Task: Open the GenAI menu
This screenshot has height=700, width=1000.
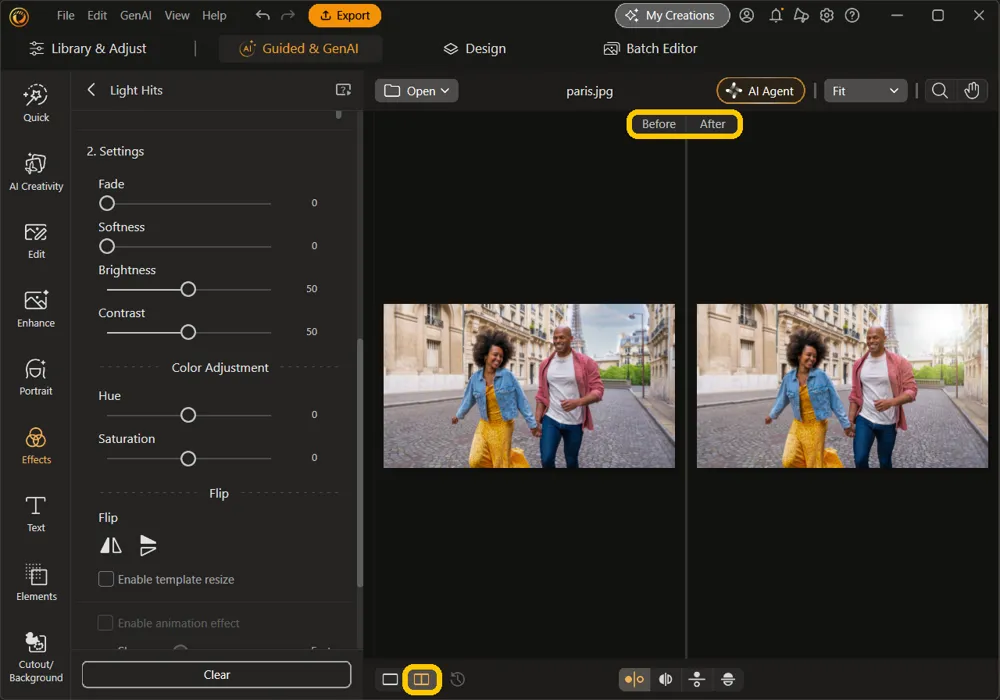Action: point(136,15)
